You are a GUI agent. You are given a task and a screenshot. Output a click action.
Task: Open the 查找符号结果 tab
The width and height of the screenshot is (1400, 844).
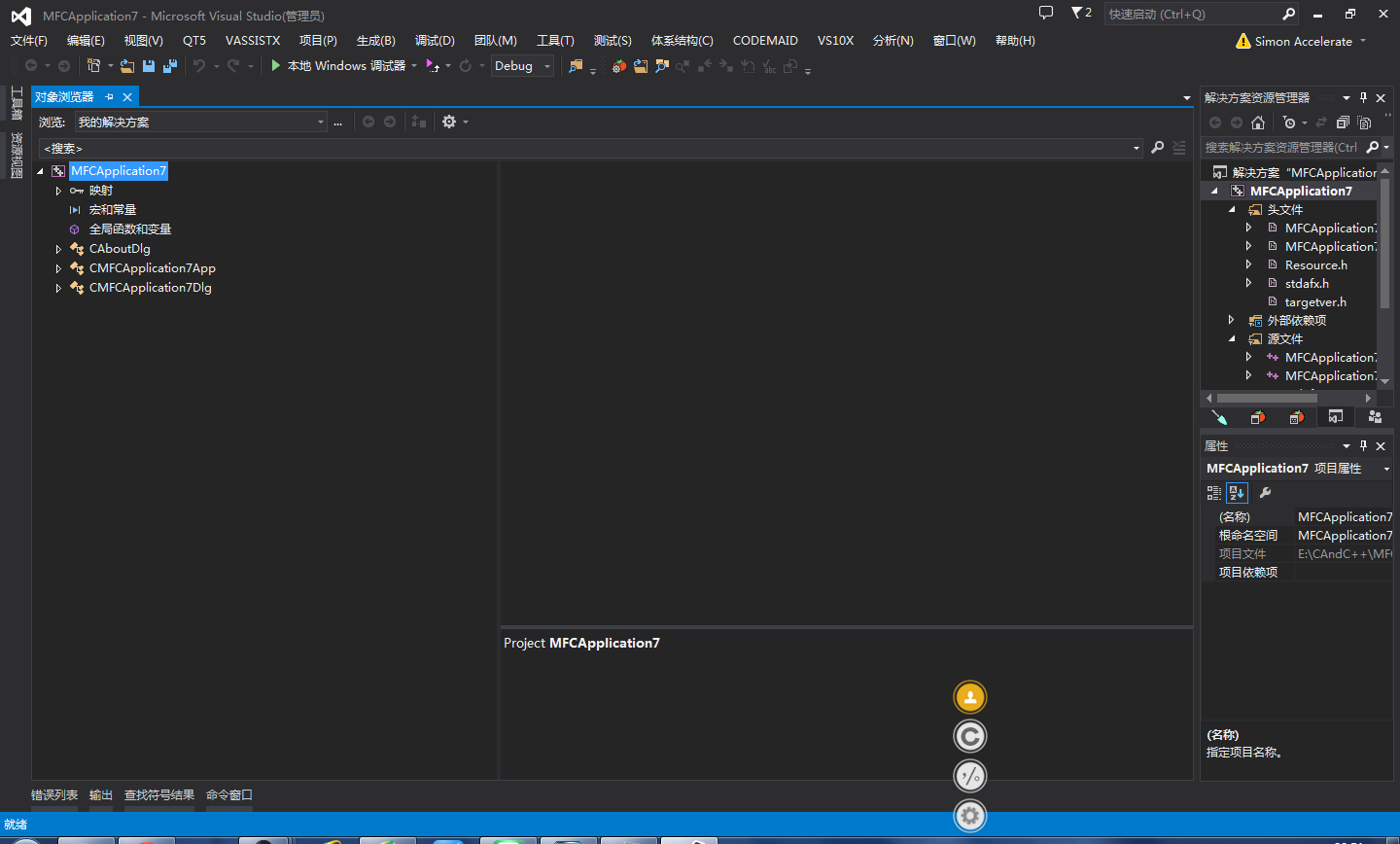click(x=159, y=795)
